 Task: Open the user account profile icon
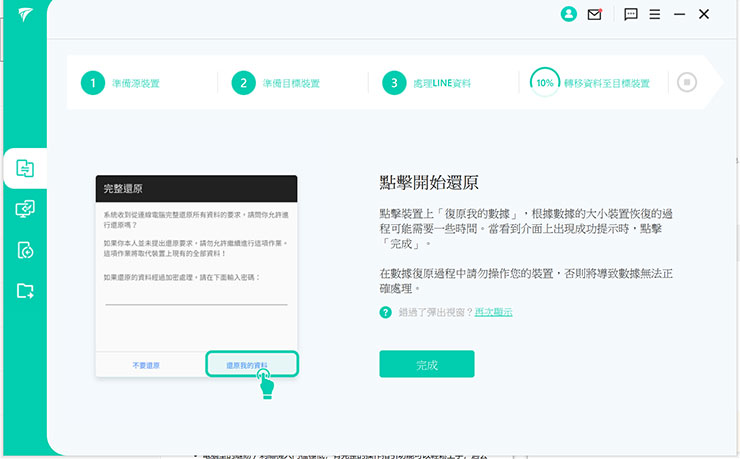569,15
